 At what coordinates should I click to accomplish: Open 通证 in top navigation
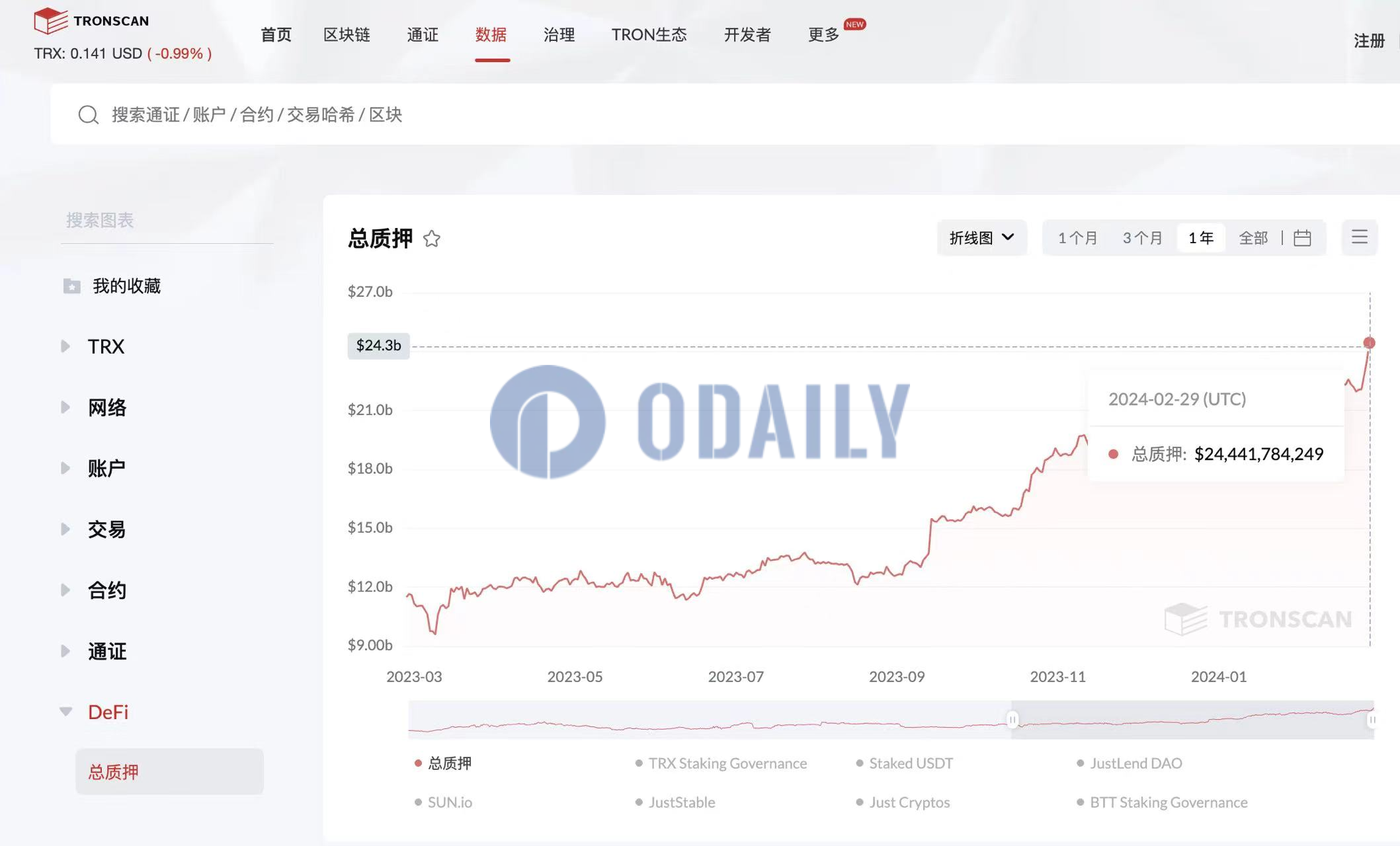[x=423, y=34]
